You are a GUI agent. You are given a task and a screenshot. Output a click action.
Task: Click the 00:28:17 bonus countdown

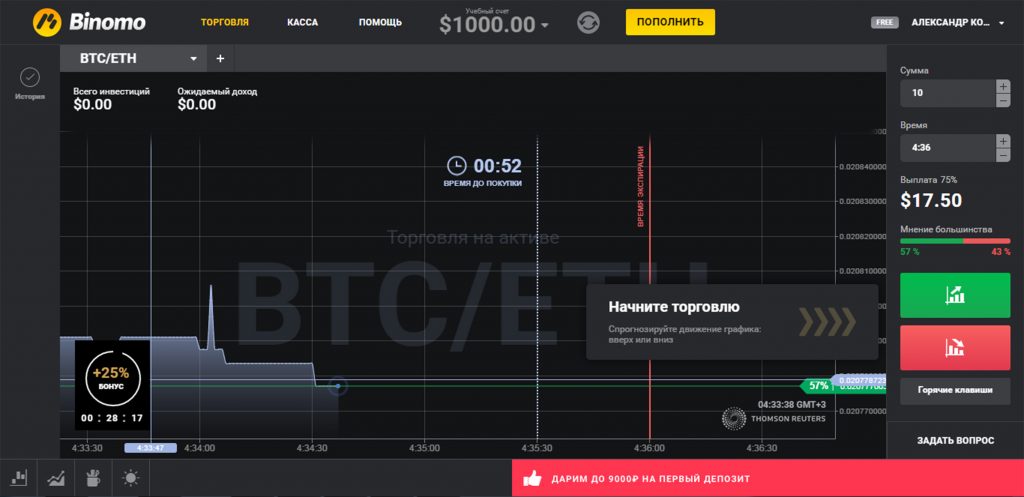[x=112, y=418]
